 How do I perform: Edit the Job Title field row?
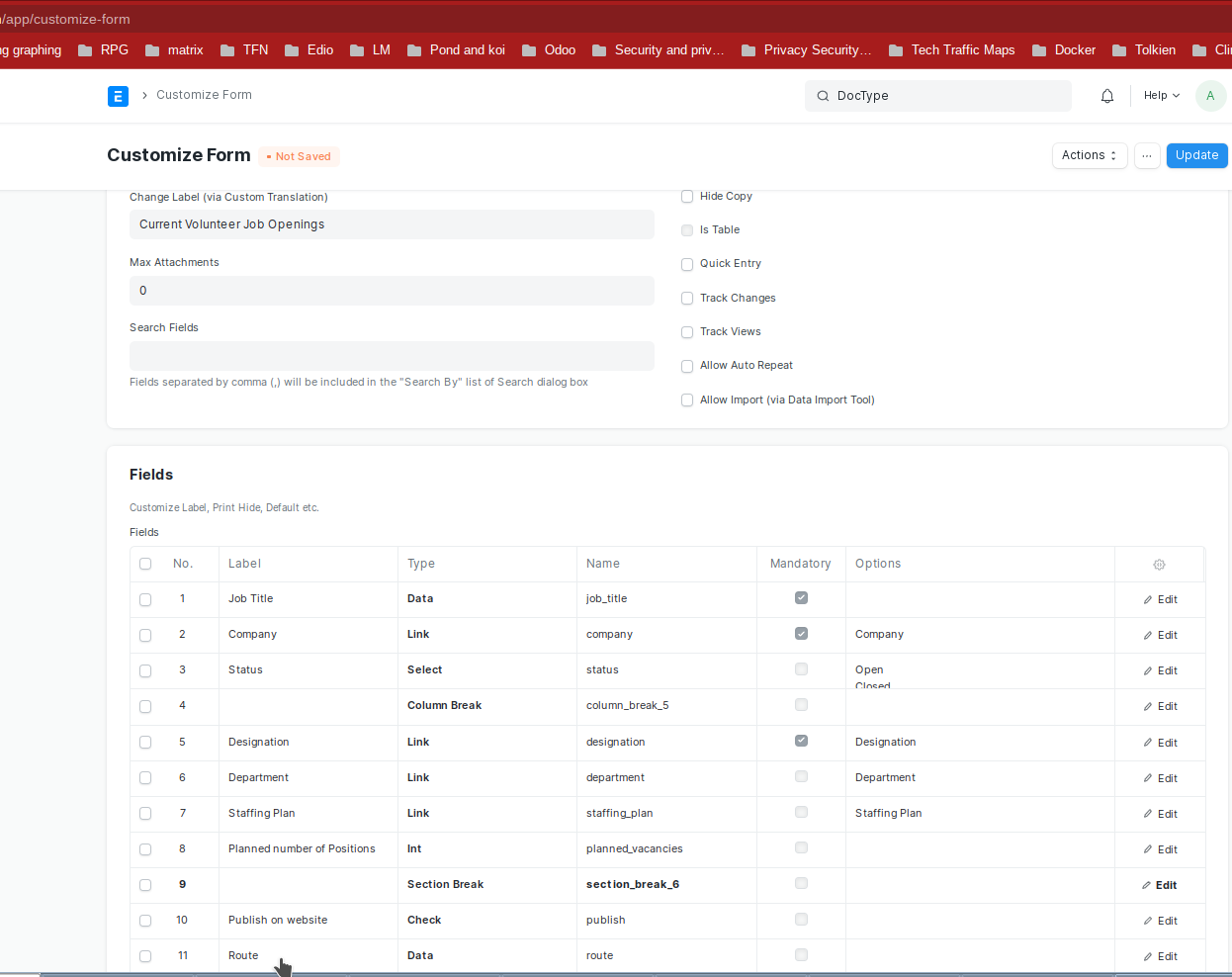point(1161,599)
